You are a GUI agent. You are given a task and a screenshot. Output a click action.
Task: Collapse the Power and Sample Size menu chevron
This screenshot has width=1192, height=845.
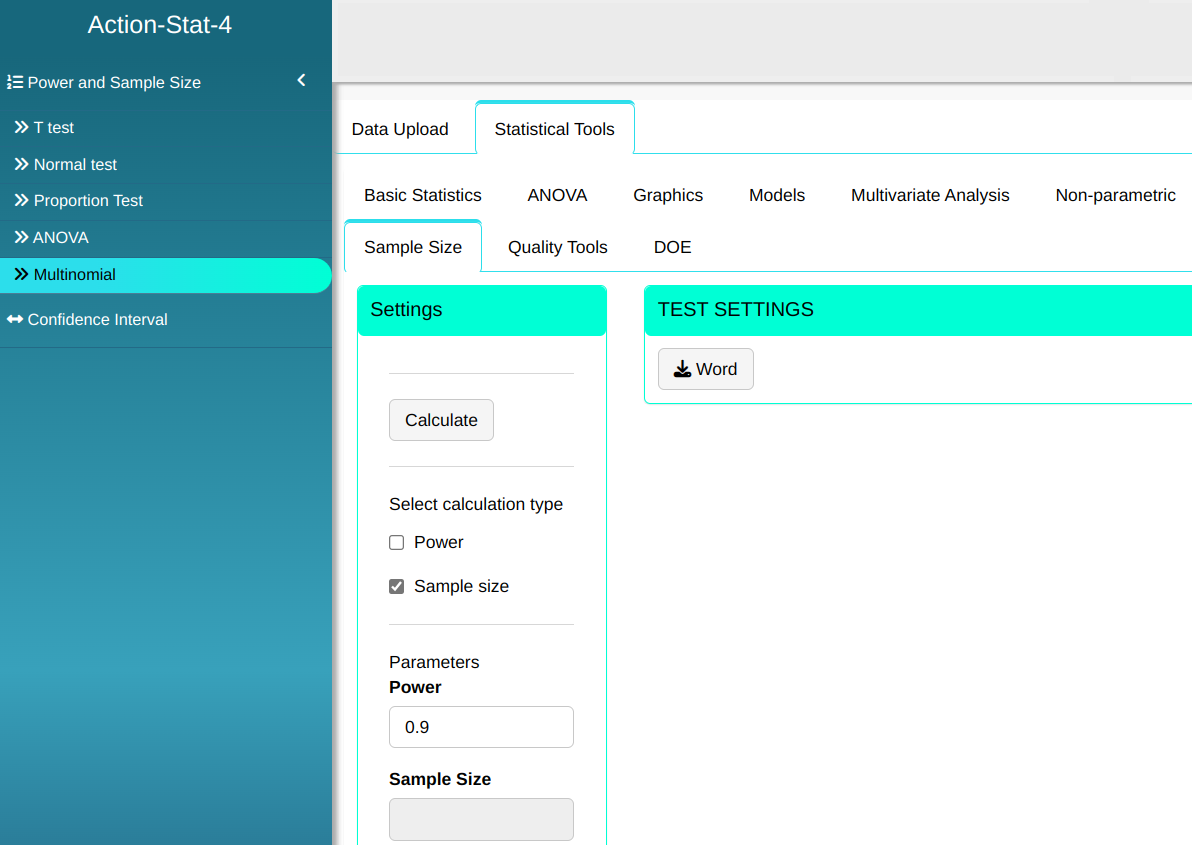pos(301,81)
